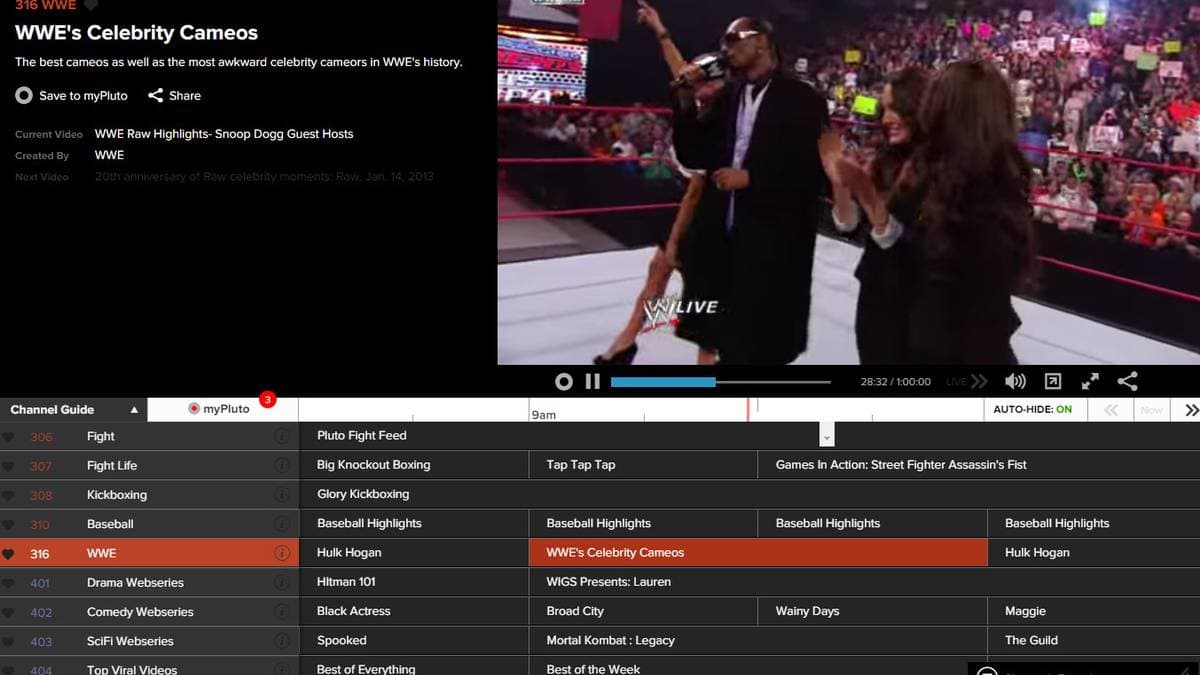Open the info icon for 403 SciFi Webseries
The height and width of the screenshot is (675, 1200).
[282, 641]
